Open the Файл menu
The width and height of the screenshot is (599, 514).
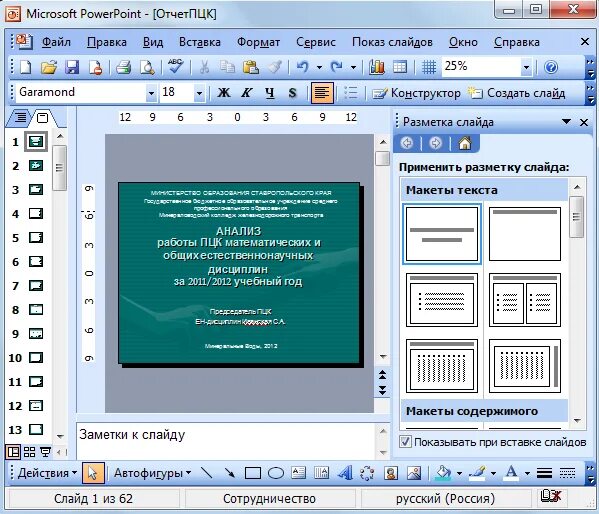[x=56, y=42]
